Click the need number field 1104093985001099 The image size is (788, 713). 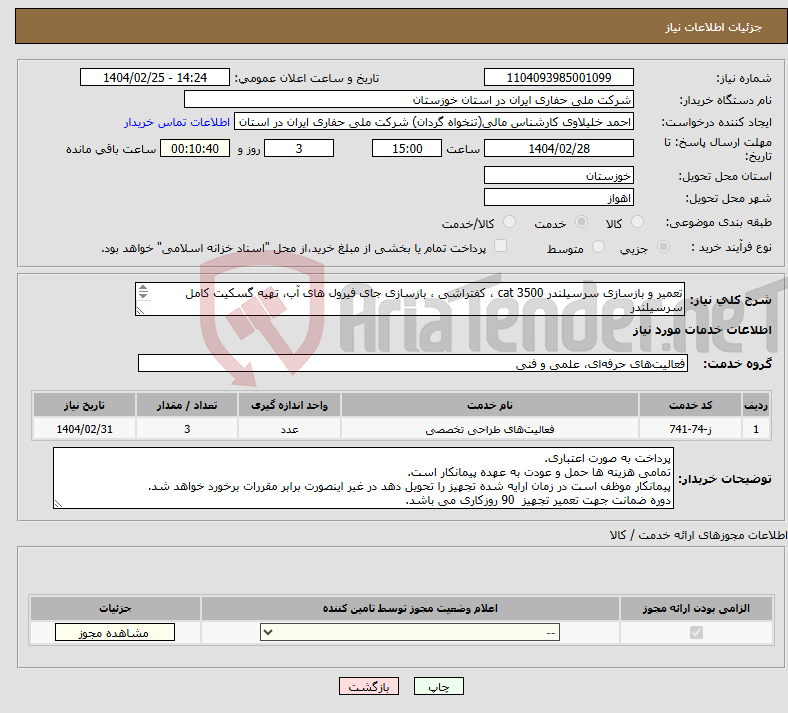pos(558,77)
